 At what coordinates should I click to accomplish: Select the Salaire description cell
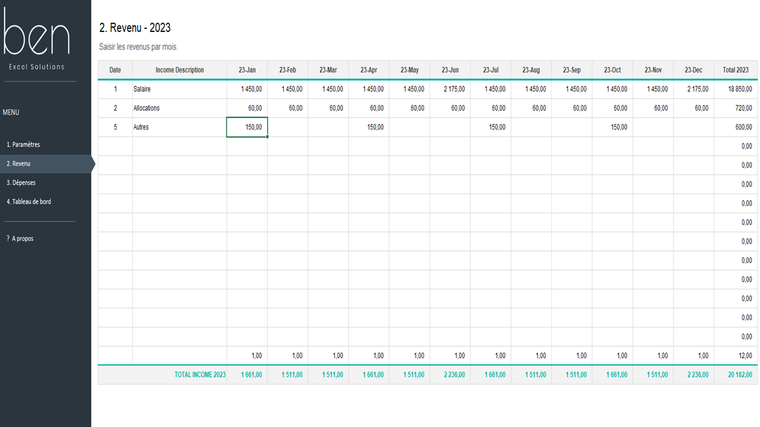pos(179,89)
